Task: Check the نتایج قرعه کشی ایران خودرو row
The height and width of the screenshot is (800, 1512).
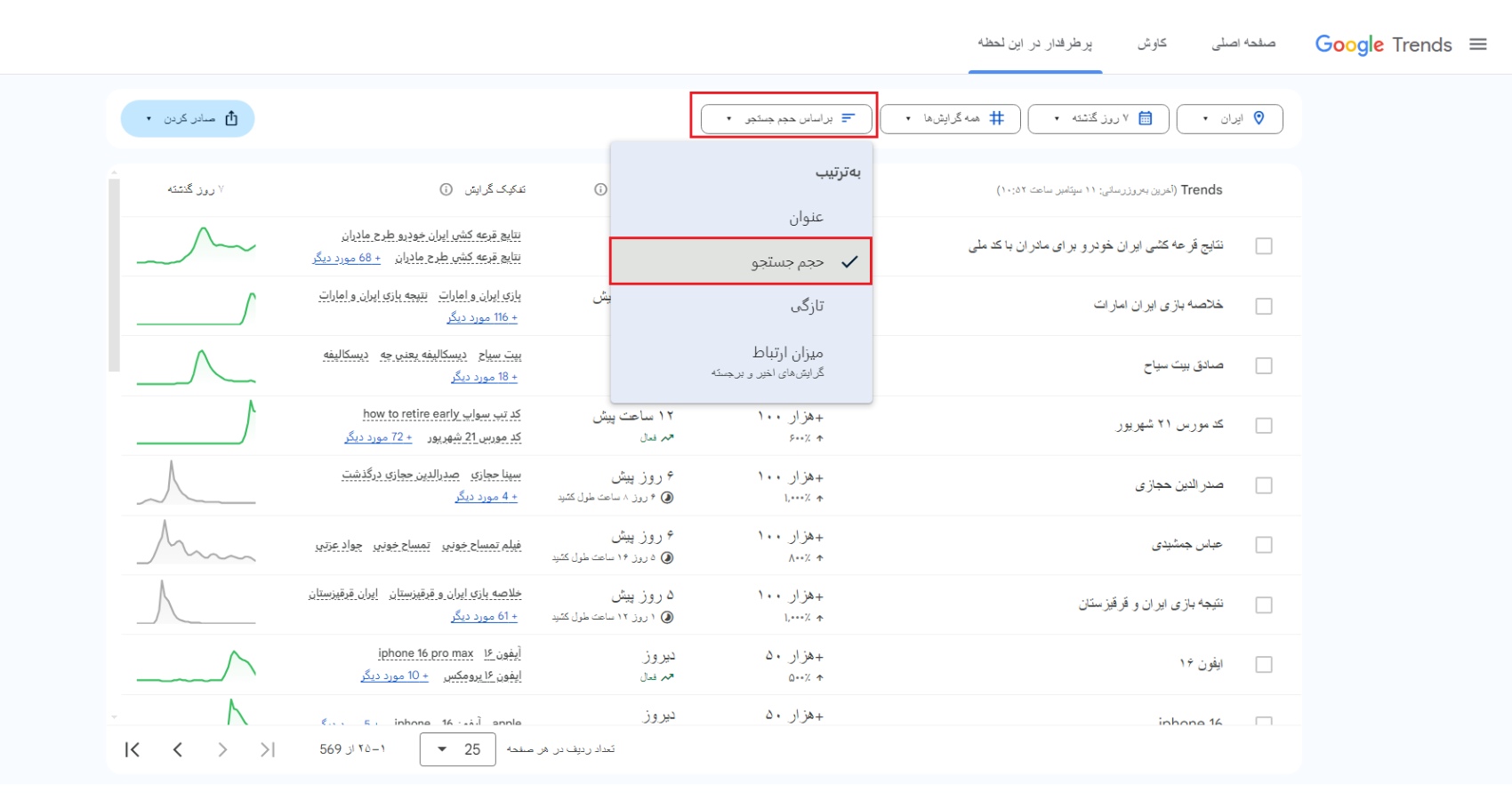Action: [x=1263, y=246]
